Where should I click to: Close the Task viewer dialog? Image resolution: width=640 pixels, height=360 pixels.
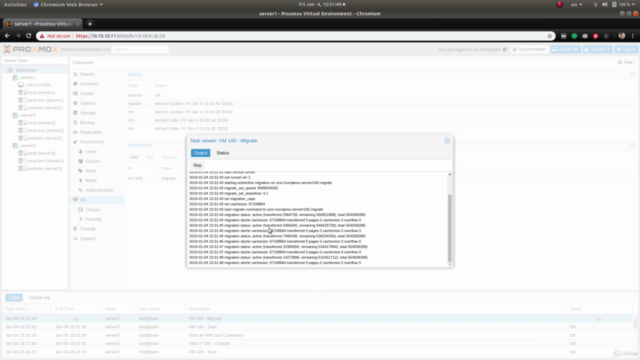[x=447, y=141]
